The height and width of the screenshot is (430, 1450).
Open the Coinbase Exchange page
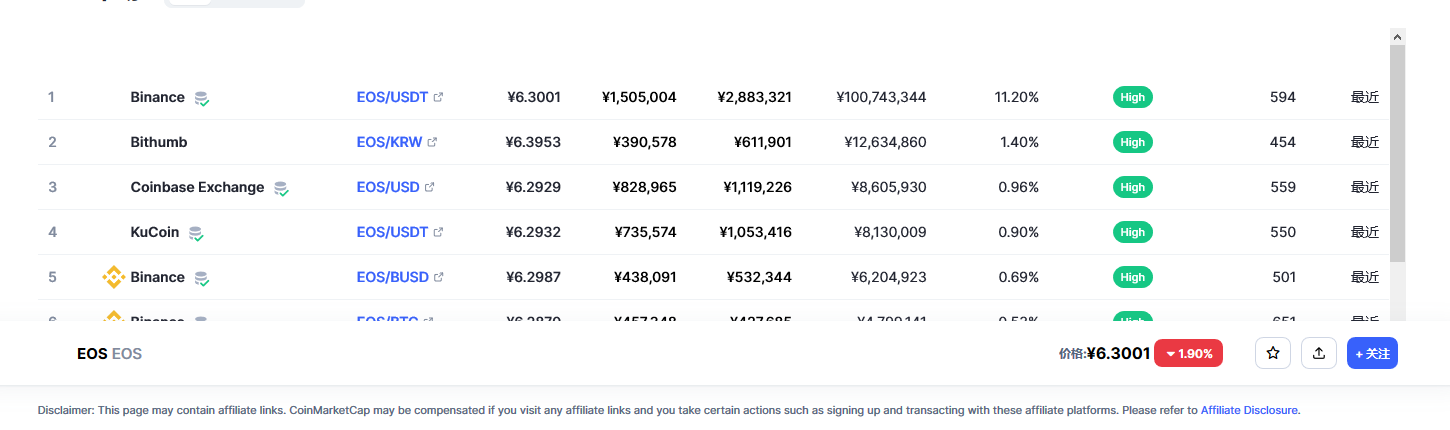[197, 187]
